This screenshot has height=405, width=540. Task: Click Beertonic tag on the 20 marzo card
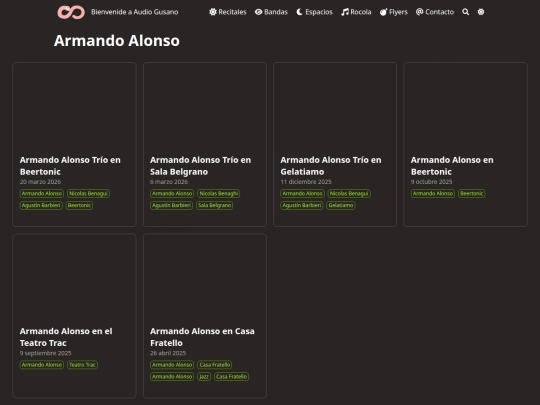point(79,205)
